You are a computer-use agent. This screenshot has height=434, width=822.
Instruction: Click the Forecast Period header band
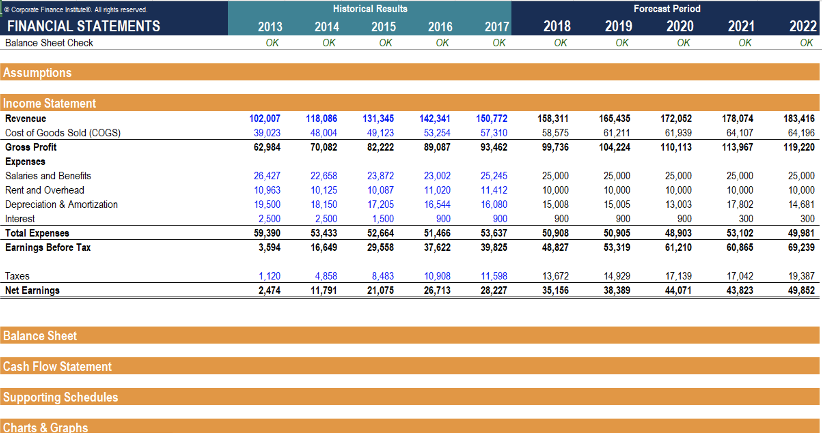[x=667, y=8]
